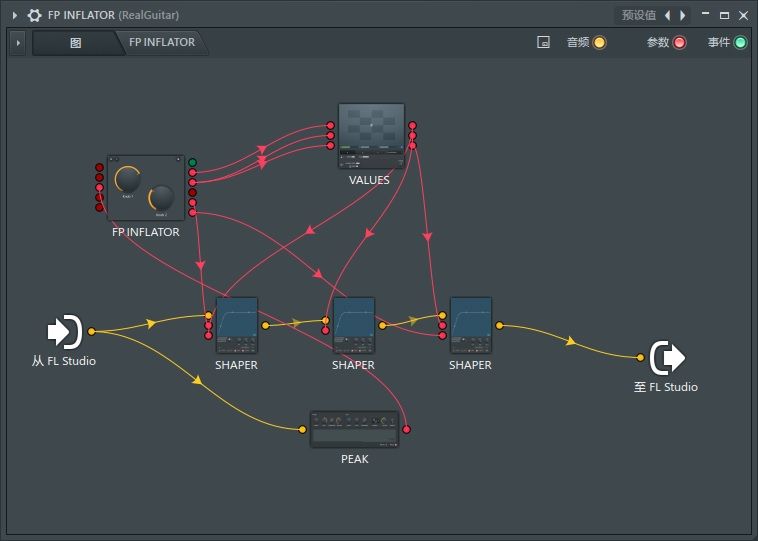Viewport: 758px width, 541px height.
Task: Select the next preset arrow
Action: 683,15
